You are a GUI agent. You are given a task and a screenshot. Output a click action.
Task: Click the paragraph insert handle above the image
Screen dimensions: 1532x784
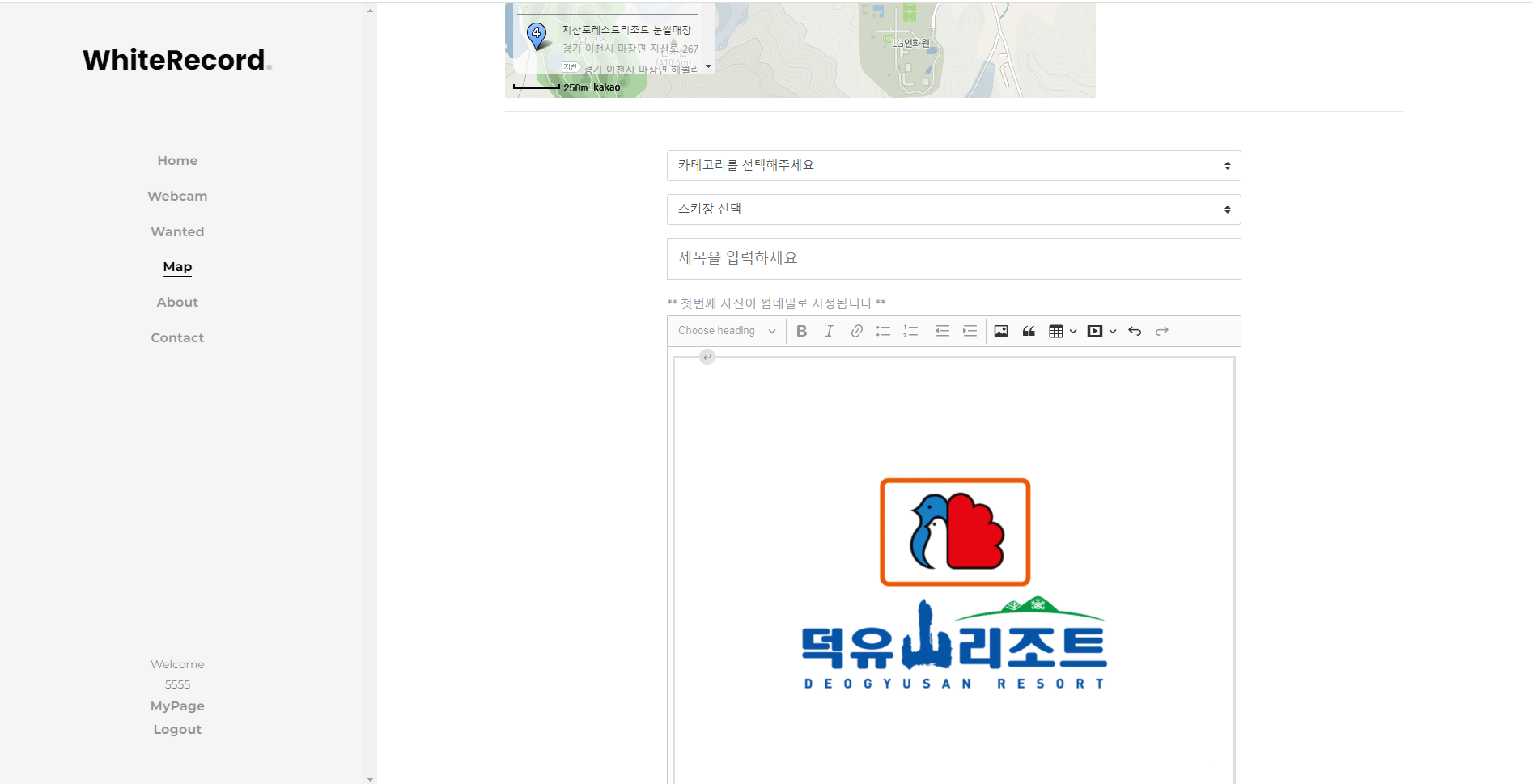point(707,357)
